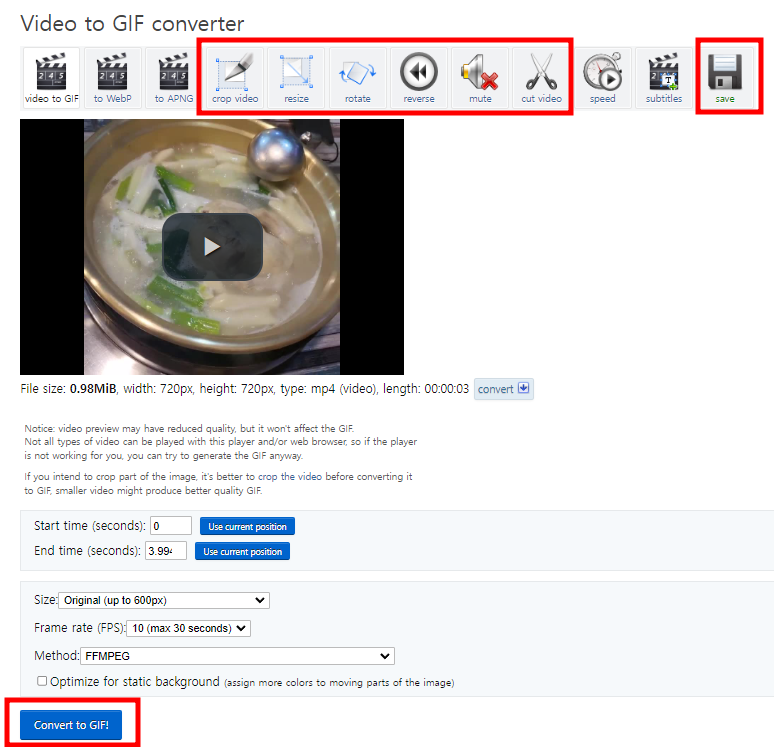Click the Convert to GIF! button
Image resolution: width=774 pixels, height=747 pixels.
point(71,725)
